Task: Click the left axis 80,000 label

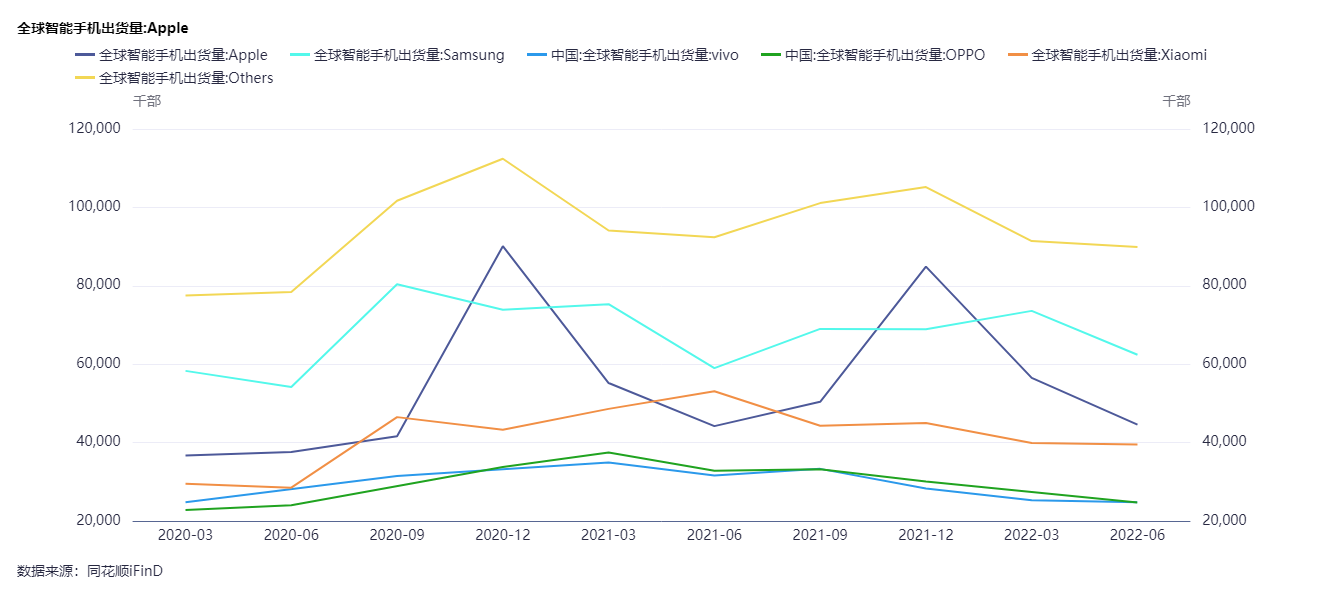Action: (98, 285)
